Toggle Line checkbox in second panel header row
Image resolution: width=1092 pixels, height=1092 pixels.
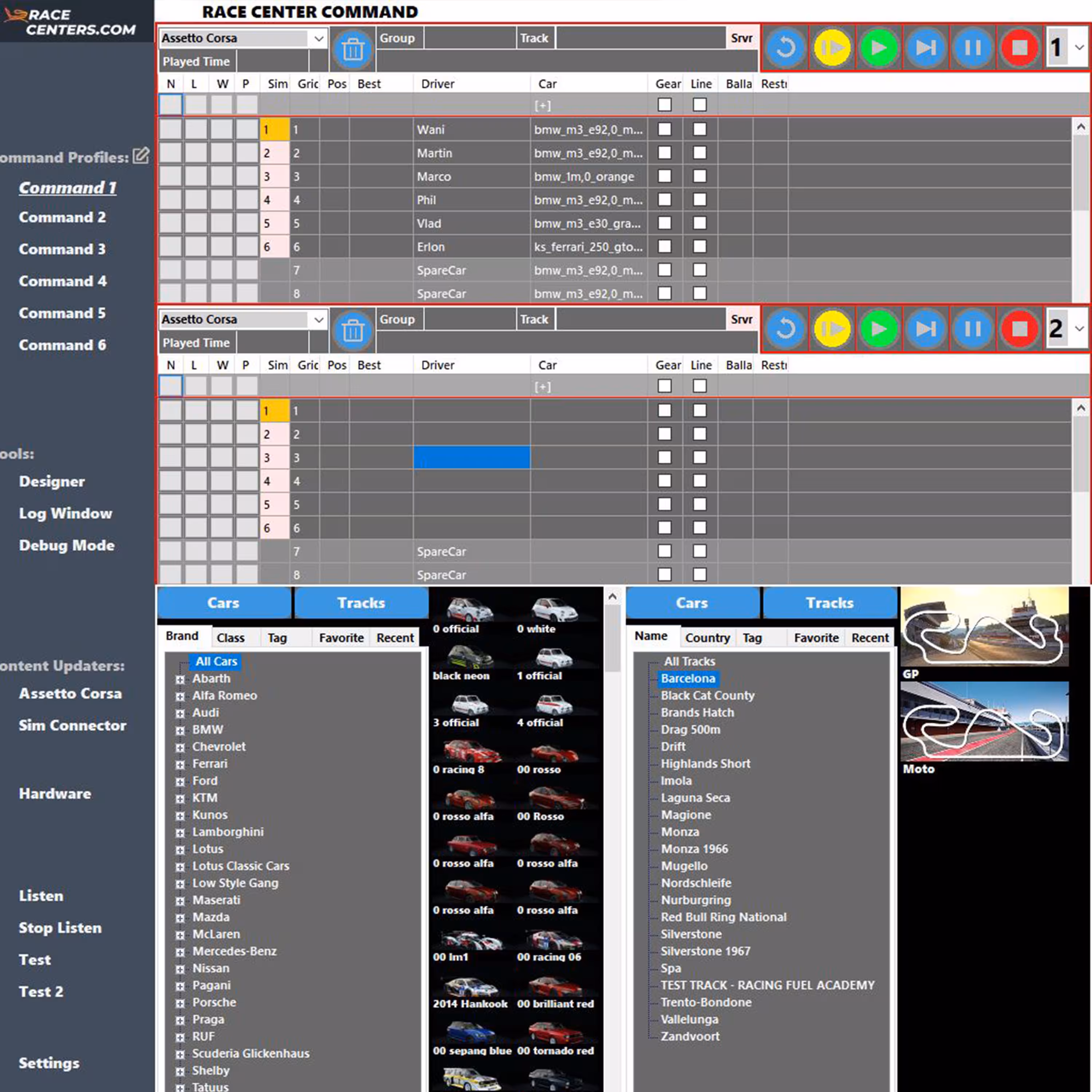[x=700, y=386]
